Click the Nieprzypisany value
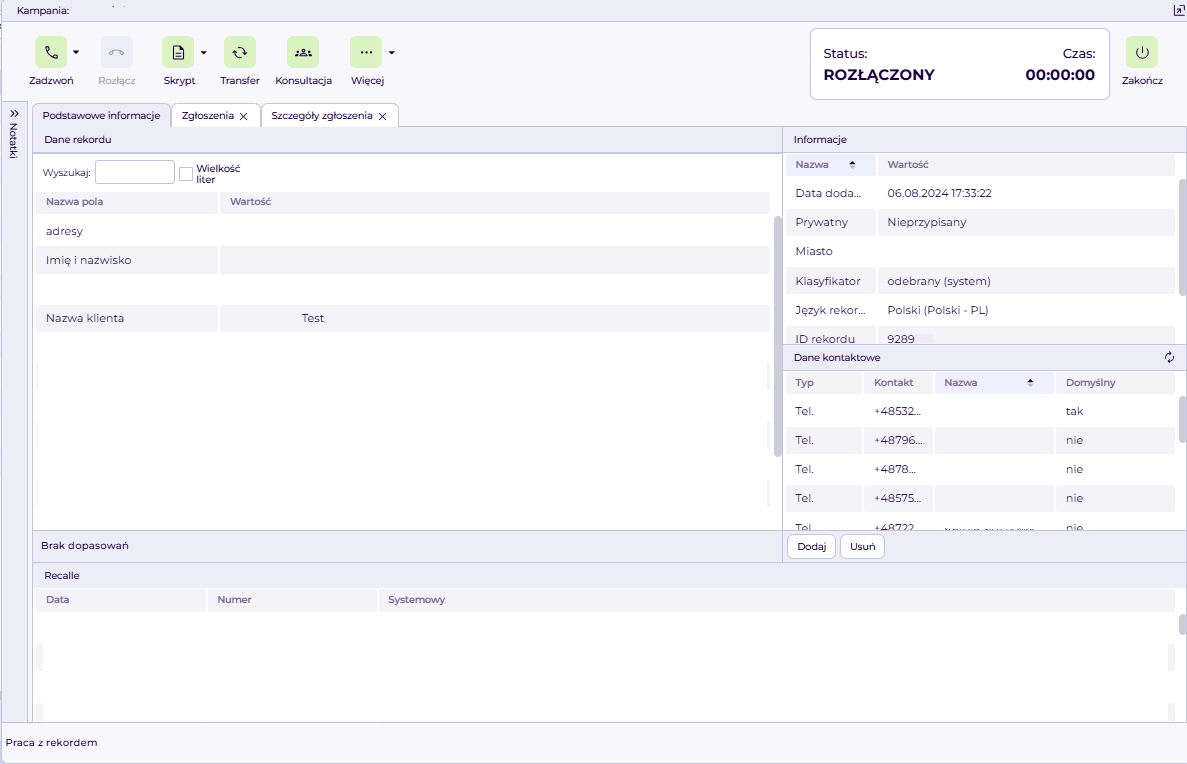Viewport: 1187px width, 764px height. [x=927, y=222]
